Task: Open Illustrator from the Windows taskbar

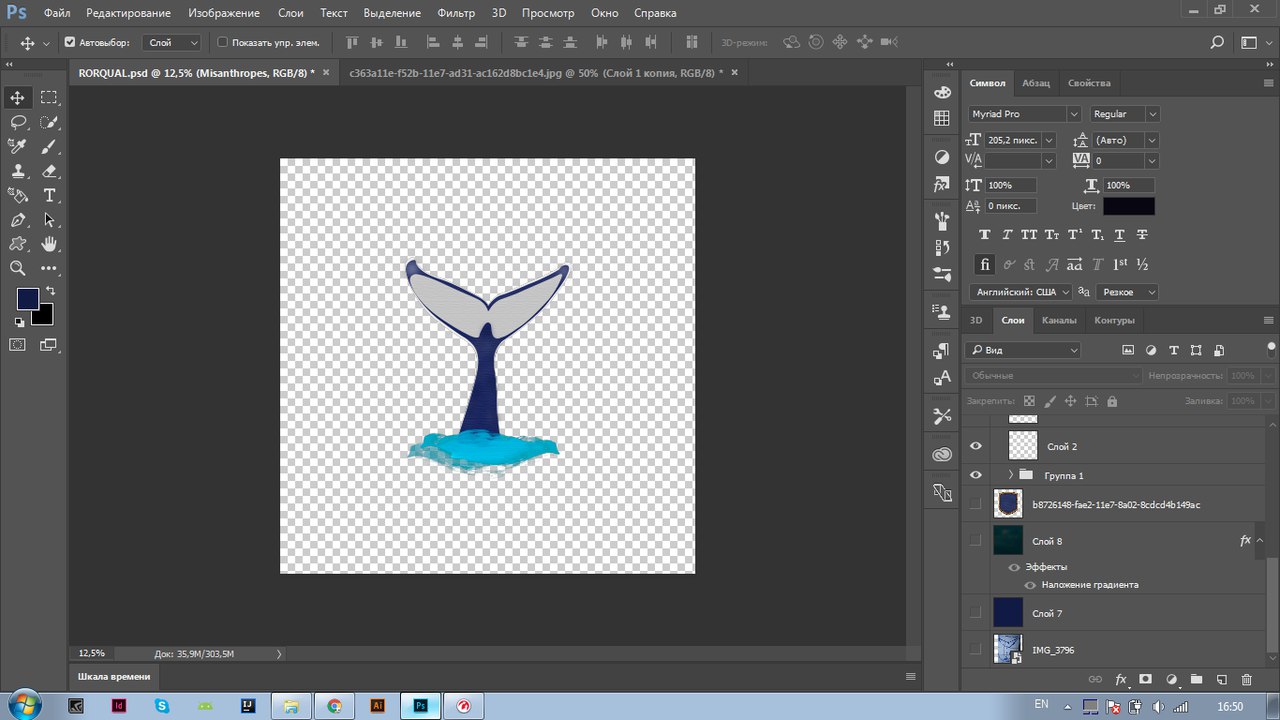Action: [378, 705]
